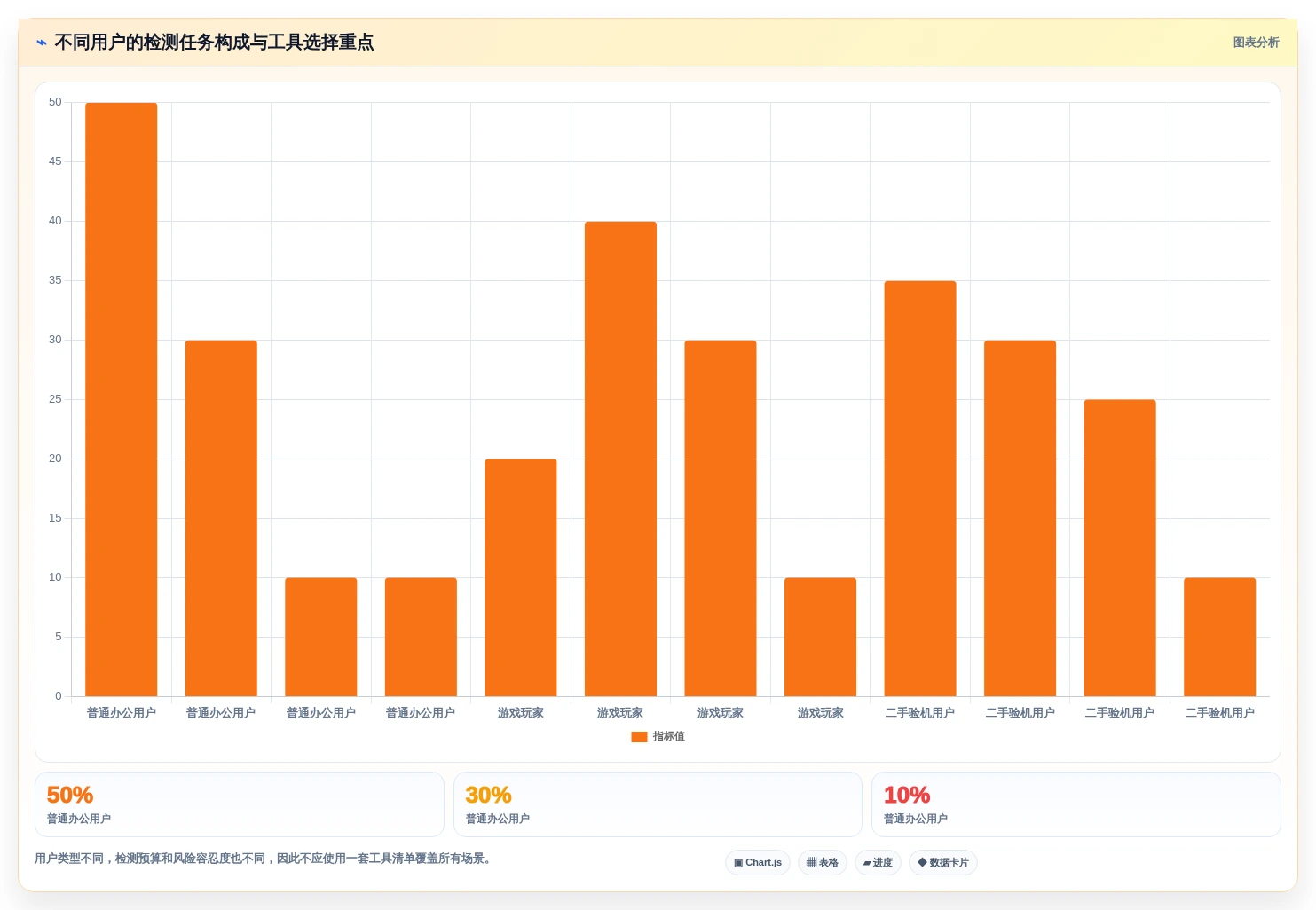This screenshot has height=910, width=1316.
Task: Click the 游戏玩家 bar with value 30
Action: pos(721,518)
